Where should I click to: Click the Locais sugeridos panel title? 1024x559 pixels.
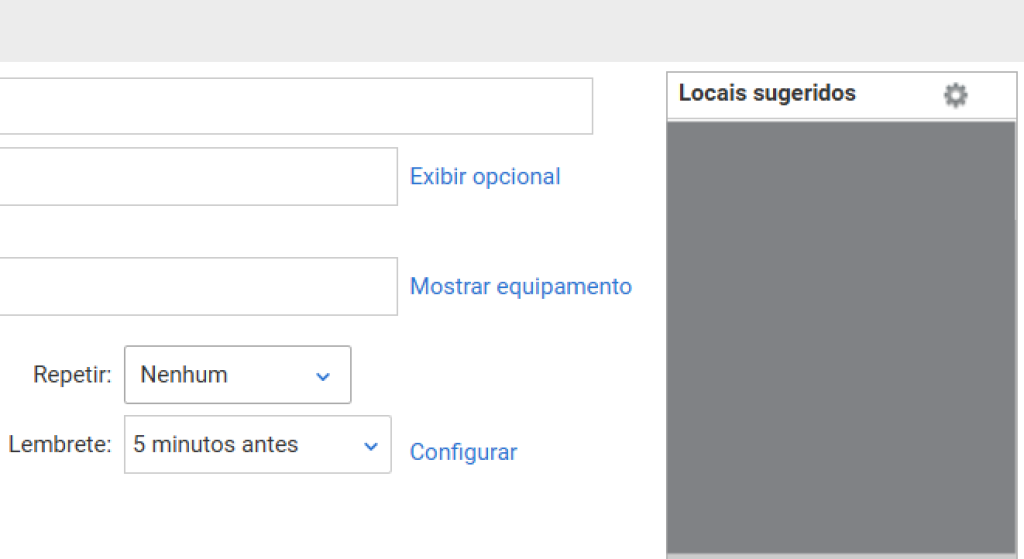pyautogui.click(x=767, y=94)
